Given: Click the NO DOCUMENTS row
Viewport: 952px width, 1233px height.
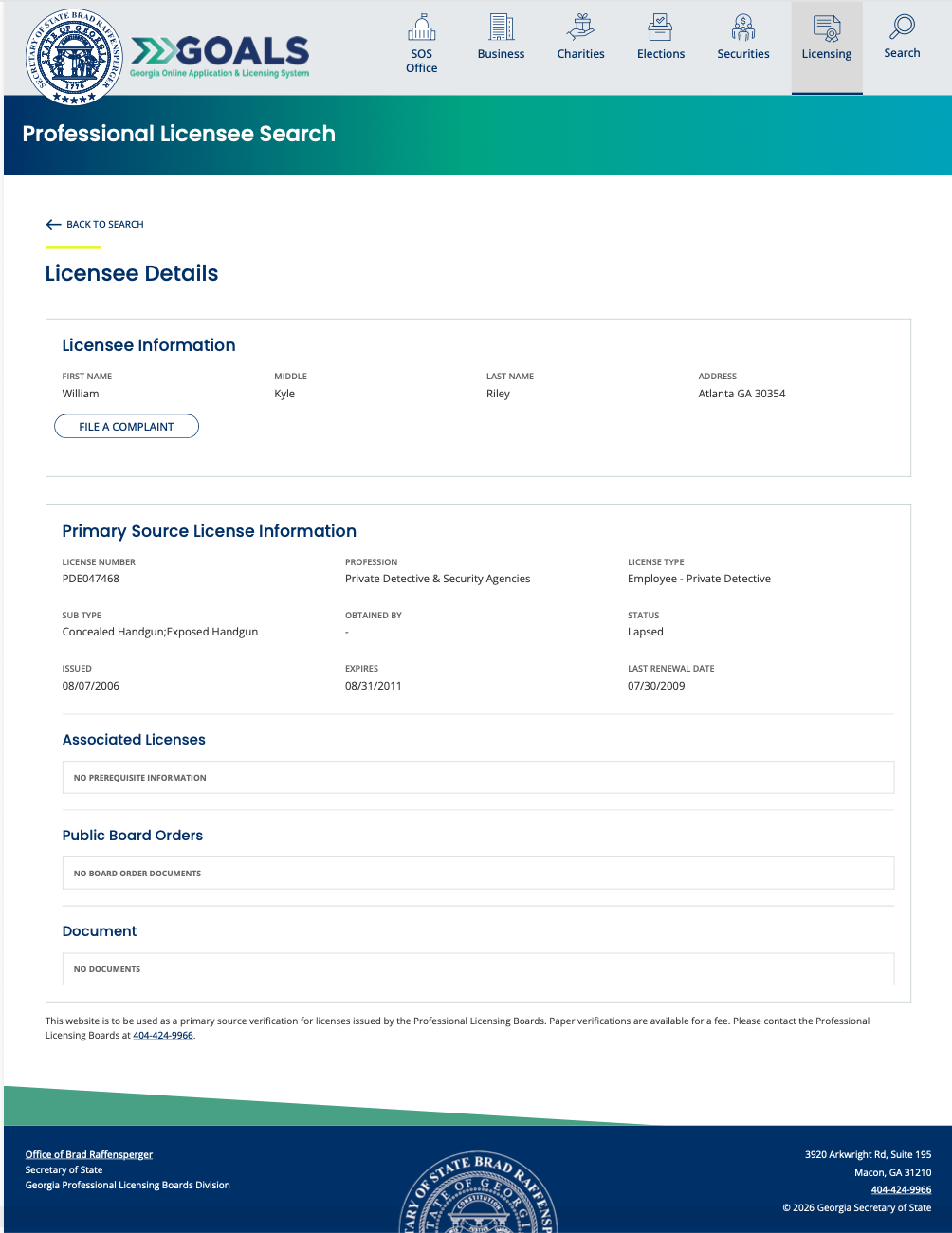Looking at the screenshot, I should tap(479, 969).
